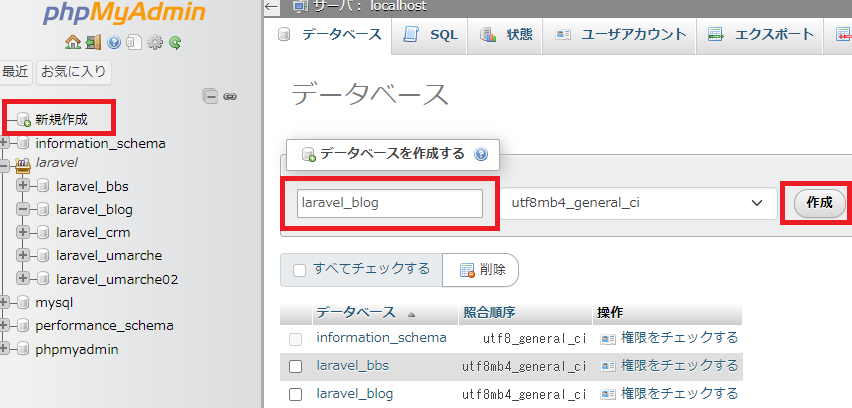Click the 作成 button
852x408 pixels.
[819, 203]
